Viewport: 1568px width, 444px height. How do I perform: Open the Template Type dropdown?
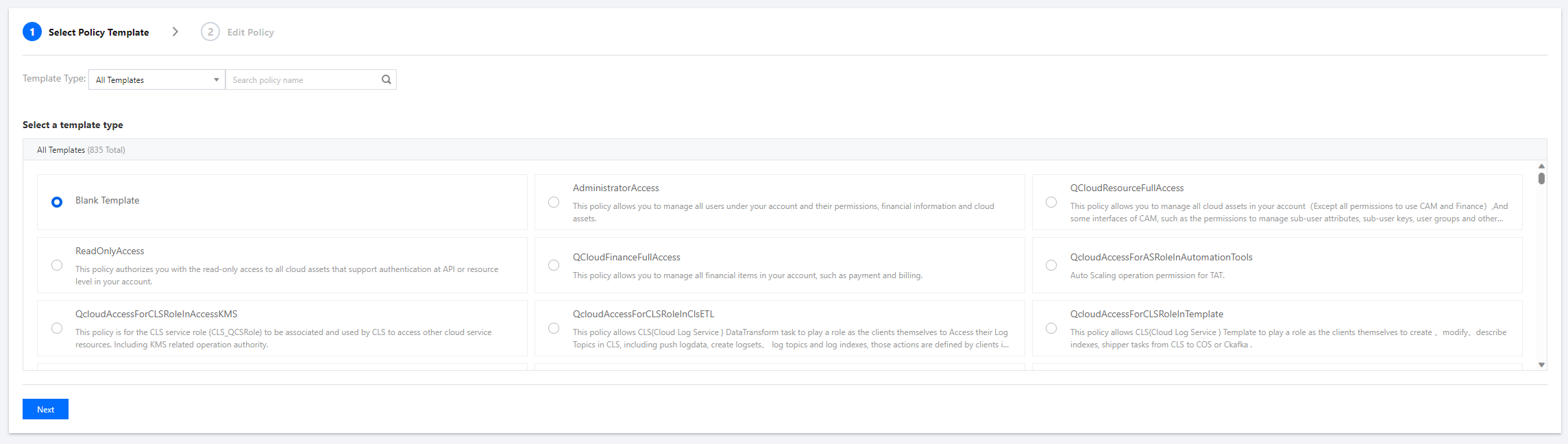tap(156, 79)
